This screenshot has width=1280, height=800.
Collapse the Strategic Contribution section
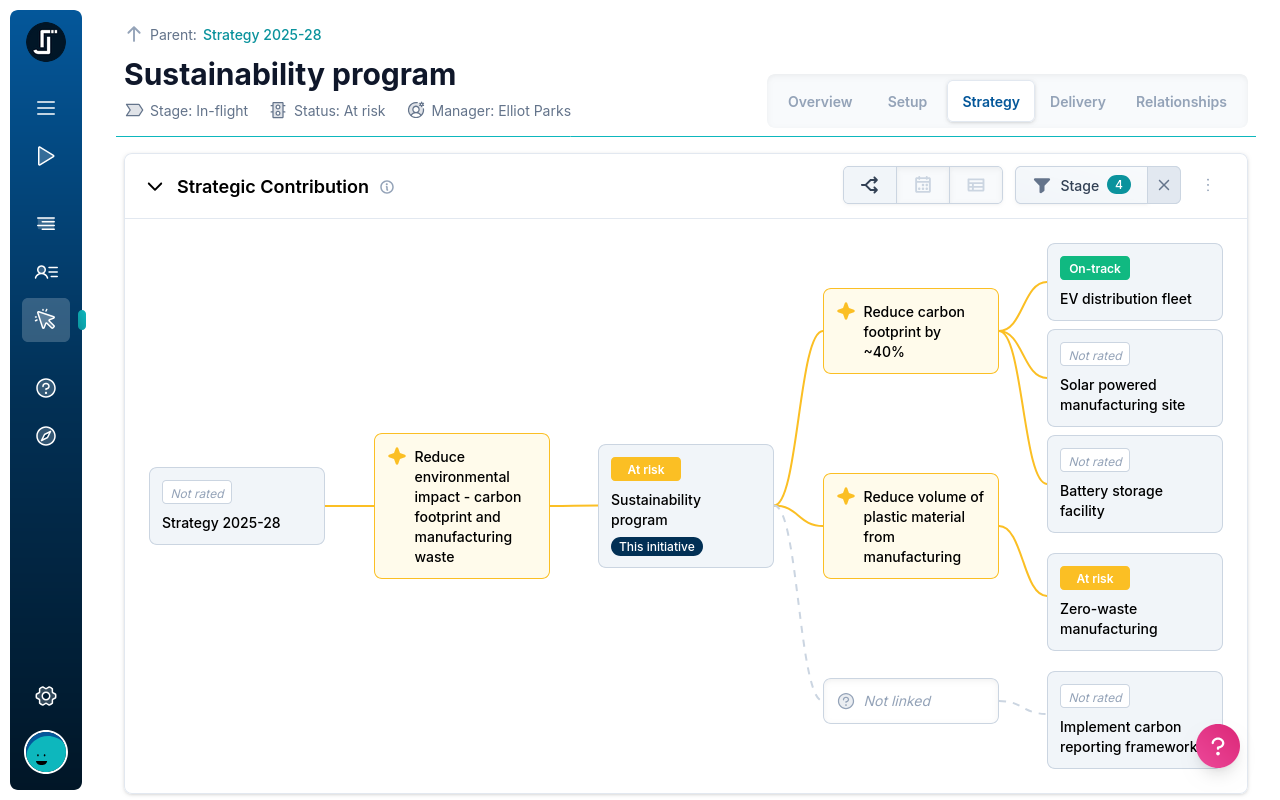(155, 187)
